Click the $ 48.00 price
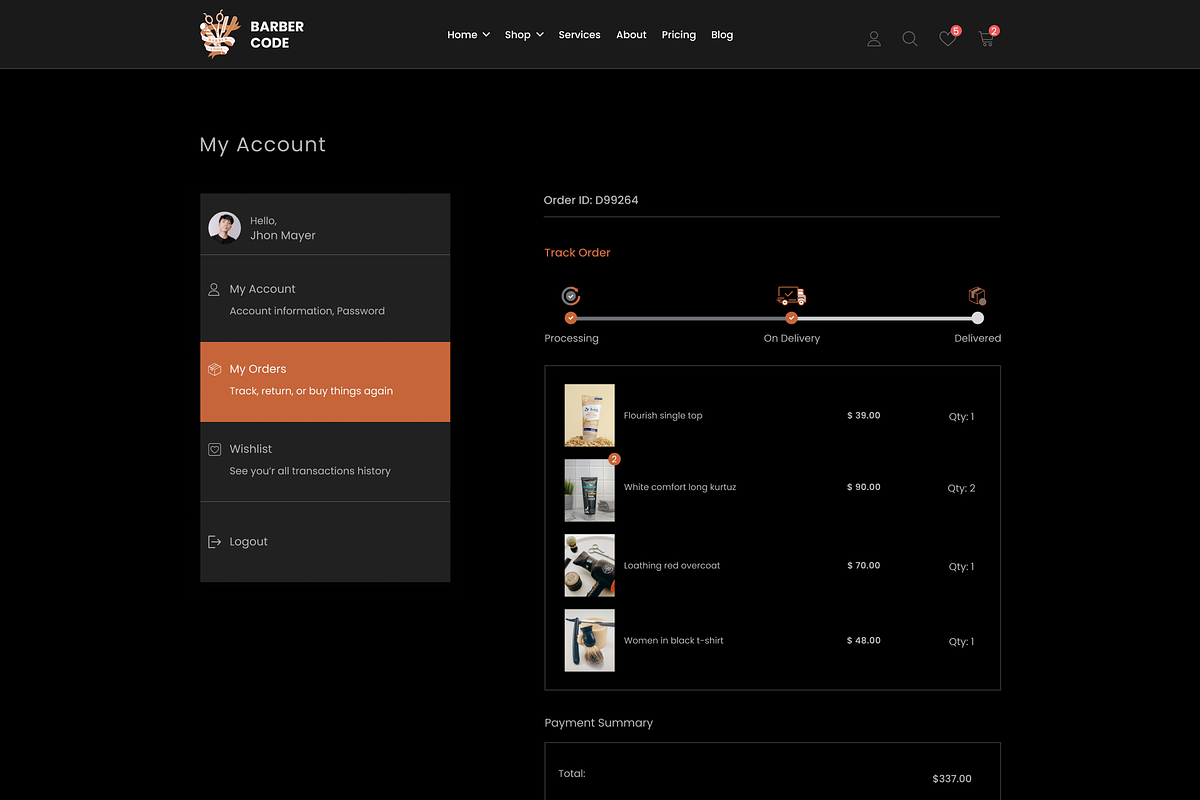 (864, 640)
